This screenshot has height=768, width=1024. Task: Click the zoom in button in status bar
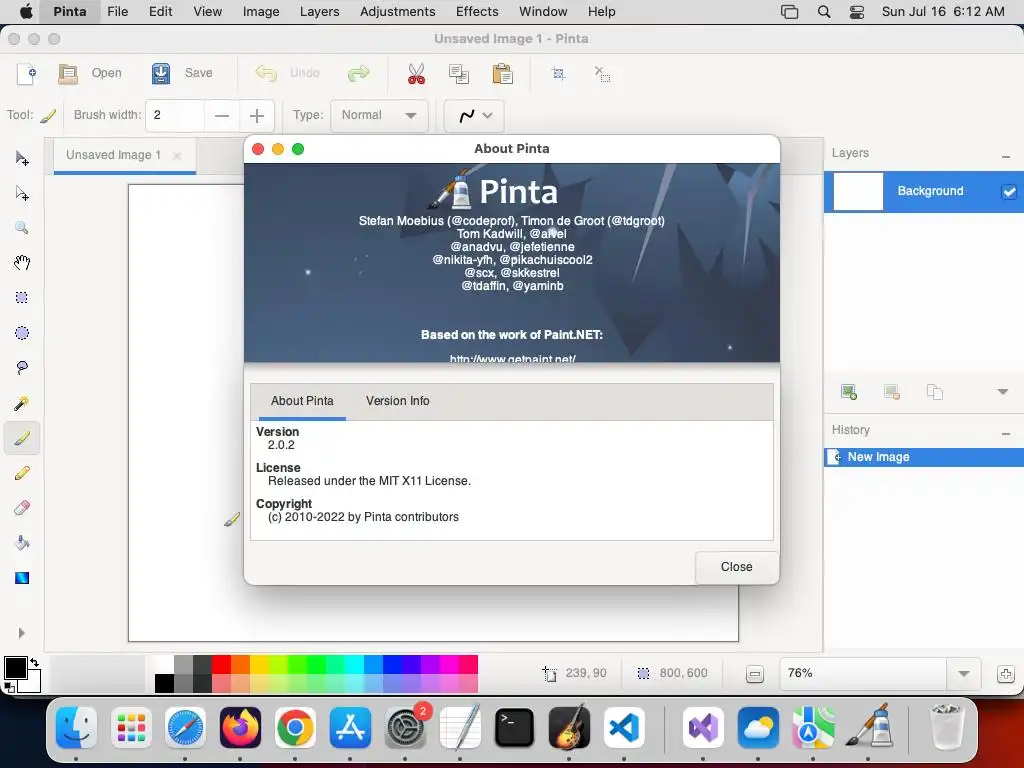pyautogui.click(x=1006, y=674)
